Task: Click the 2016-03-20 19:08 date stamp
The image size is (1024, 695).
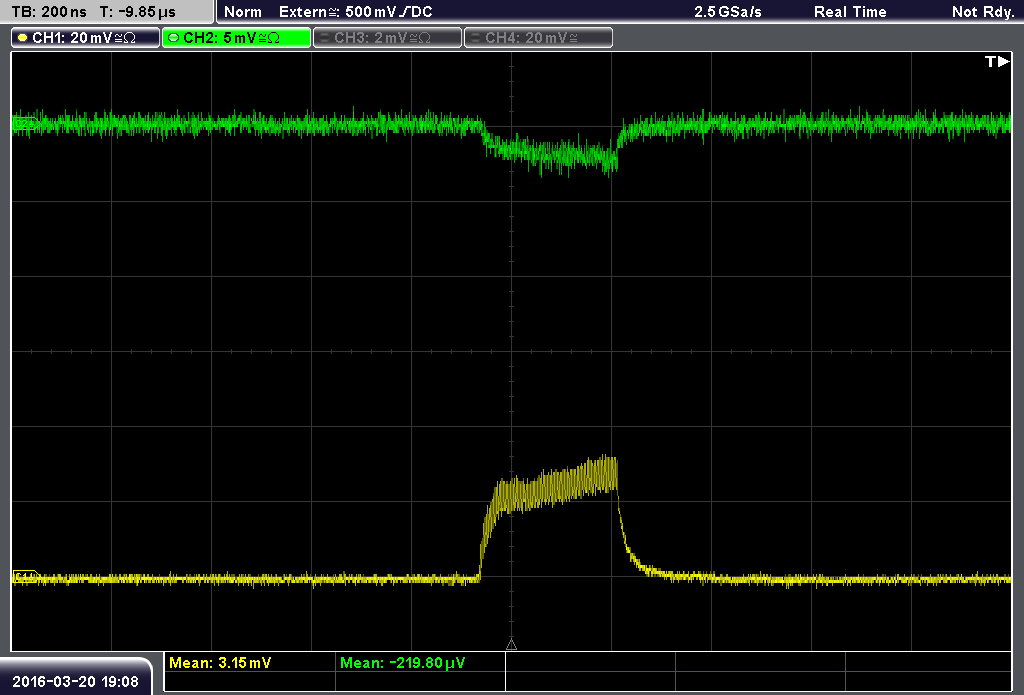Action: click(75, 681)
